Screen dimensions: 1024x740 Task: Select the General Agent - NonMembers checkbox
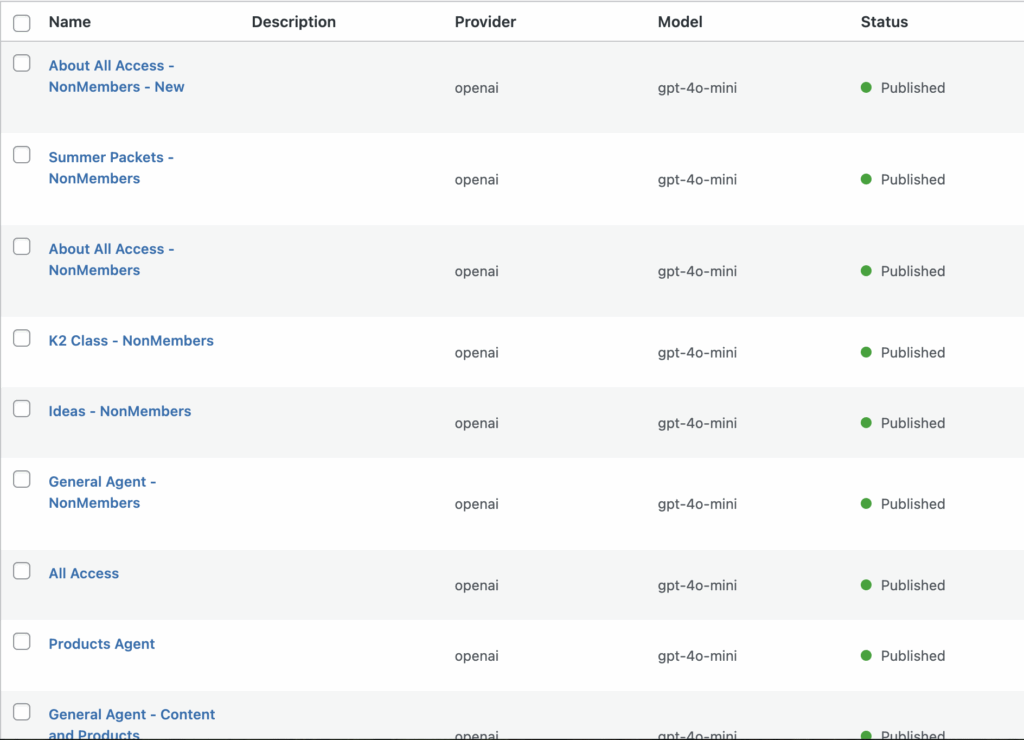(x=22, y=479)
